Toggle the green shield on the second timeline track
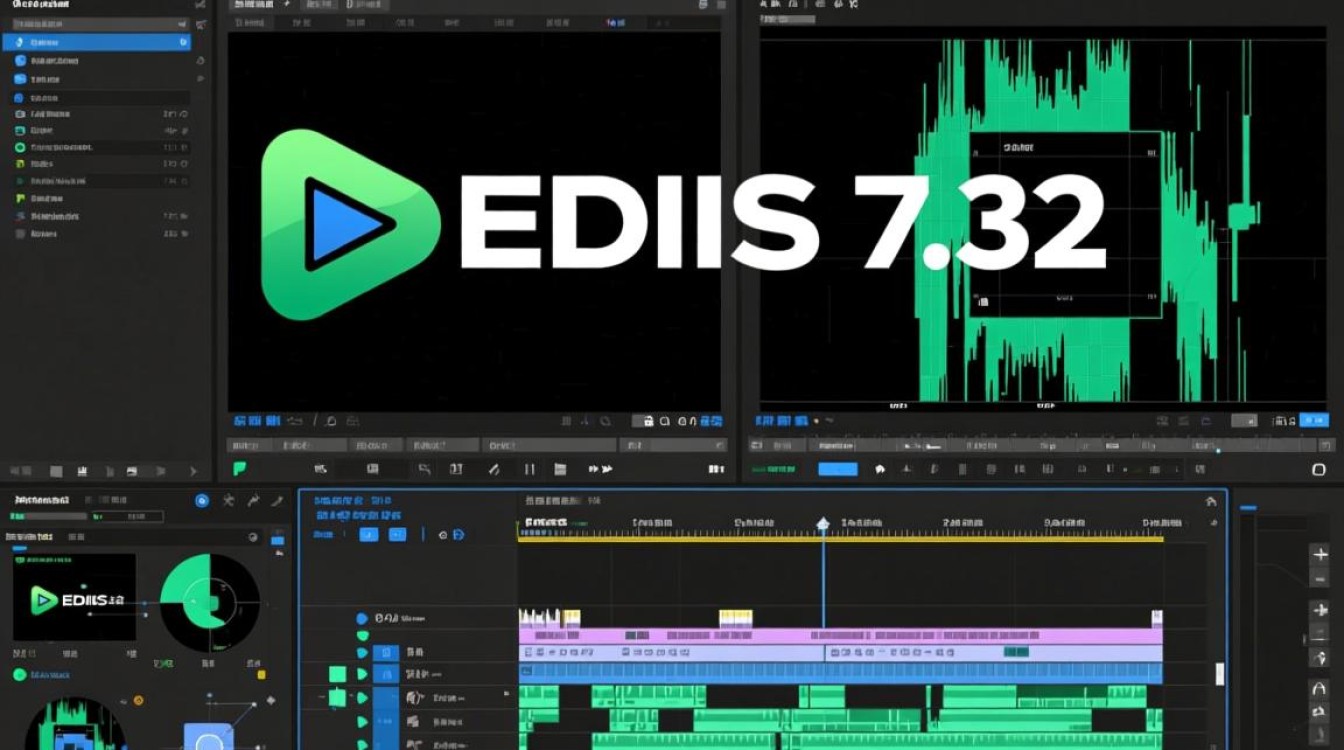Image resolution: width=1344 pixels, height=750 pixels. (x=362, y=636)
